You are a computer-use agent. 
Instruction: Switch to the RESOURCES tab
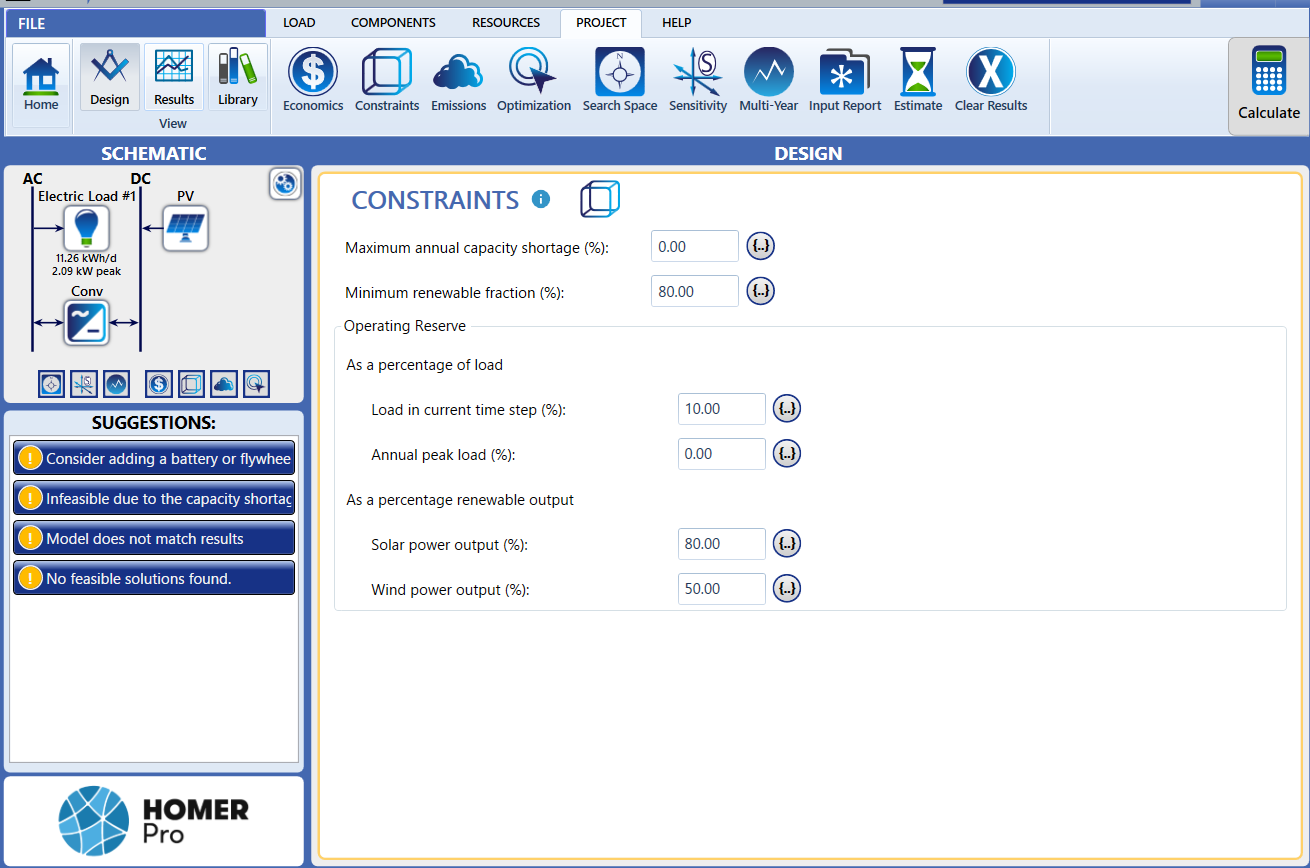tap(506, 22)
